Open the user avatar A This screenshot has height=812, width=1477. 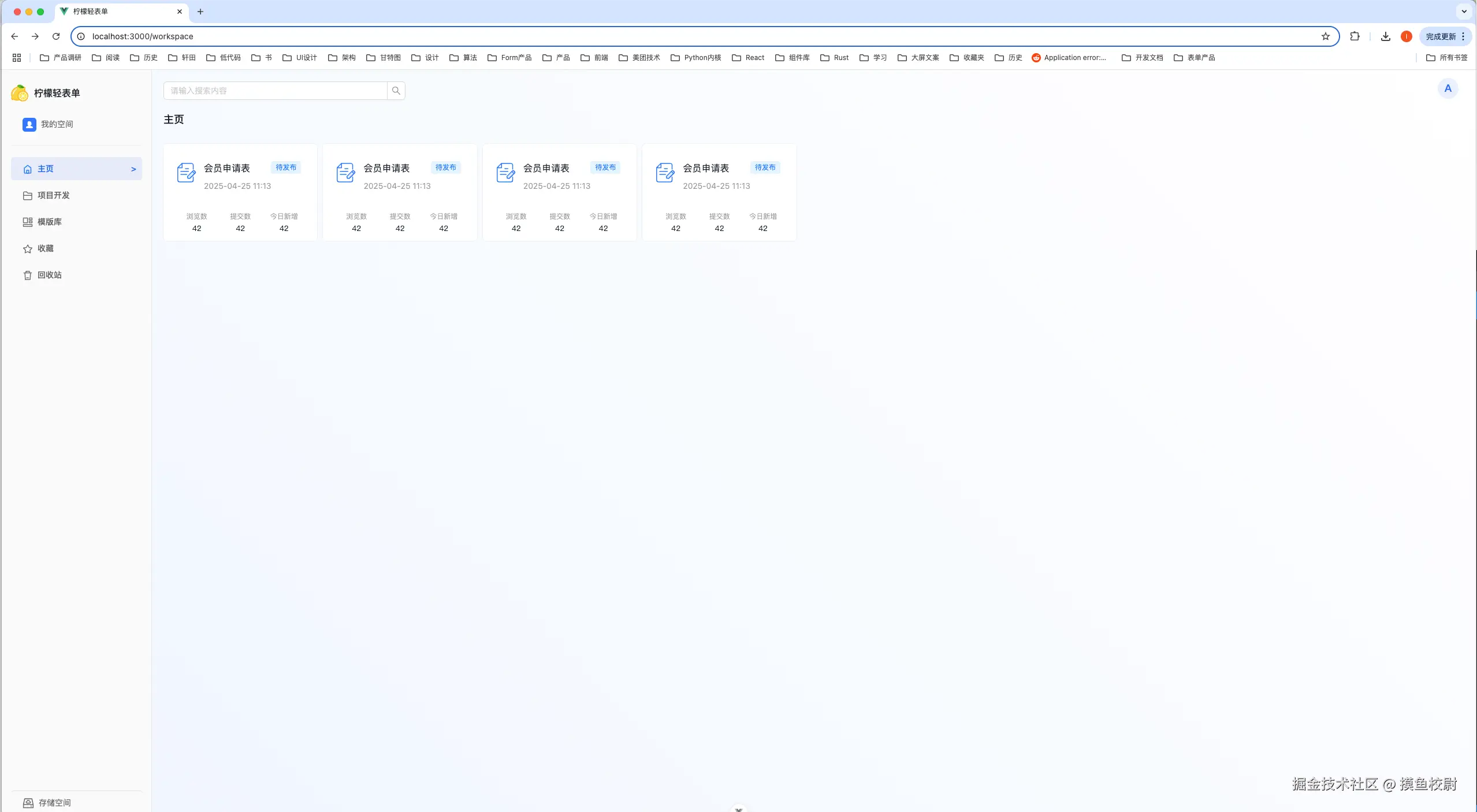1447,88
